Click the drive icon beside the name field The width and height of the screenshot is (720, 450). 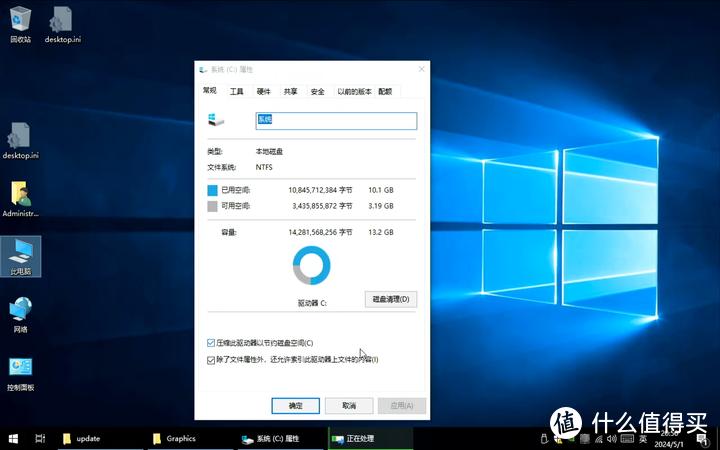[x=216, y=120]
